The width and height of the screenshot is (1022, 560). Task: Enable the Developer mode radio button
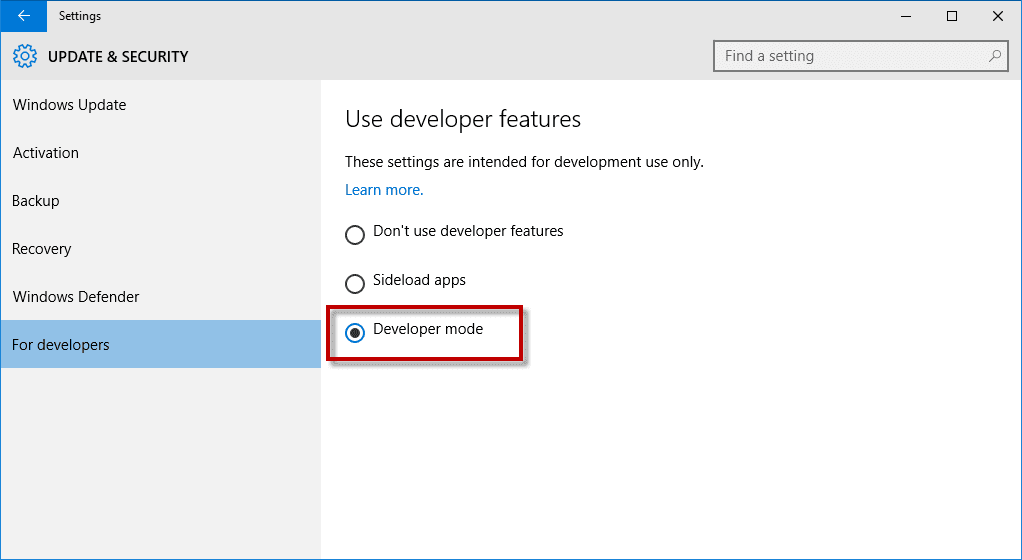[x=355, y=333]
